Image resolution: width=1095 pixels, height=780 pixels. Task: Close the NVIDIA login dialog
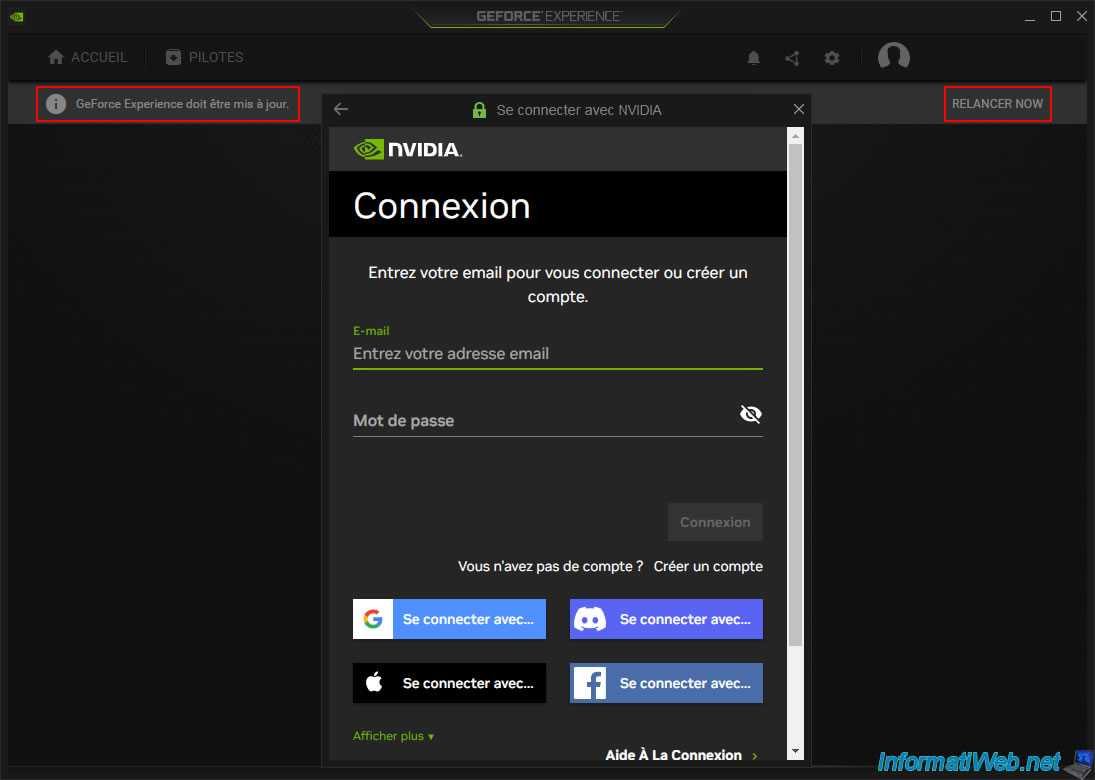(799, 109)
